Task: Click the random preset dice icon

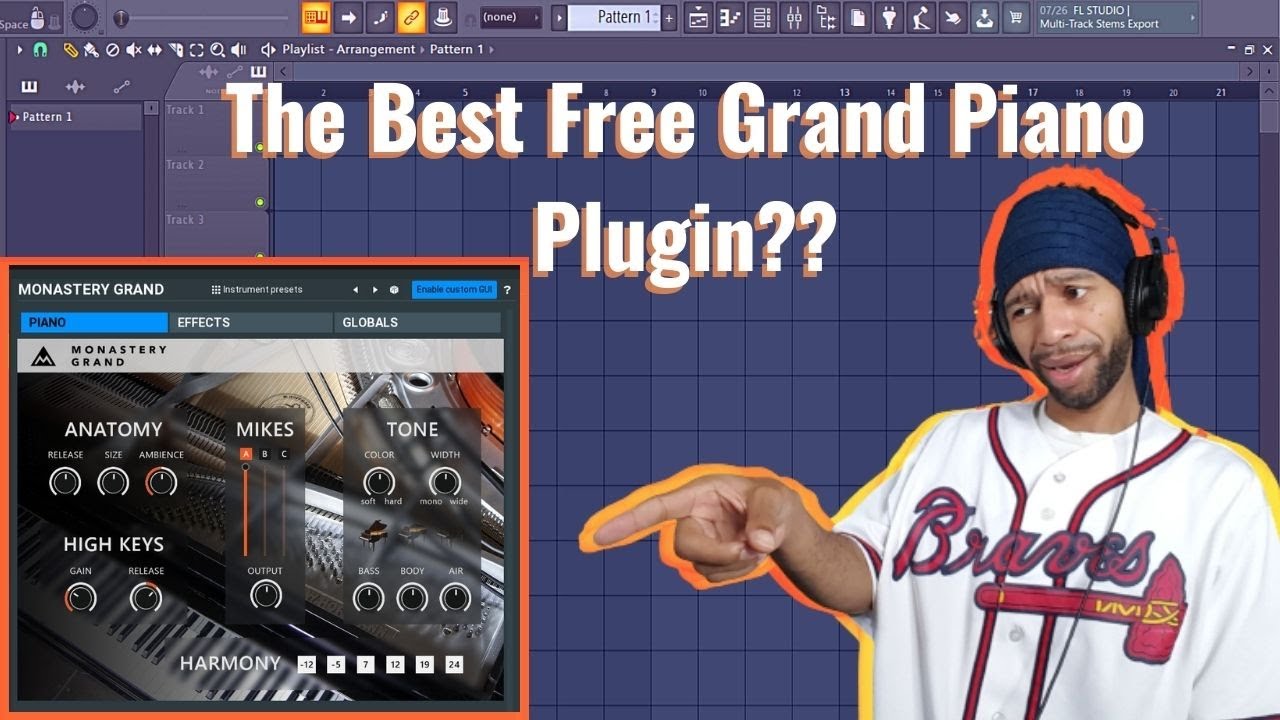Action: coord(394,290)
